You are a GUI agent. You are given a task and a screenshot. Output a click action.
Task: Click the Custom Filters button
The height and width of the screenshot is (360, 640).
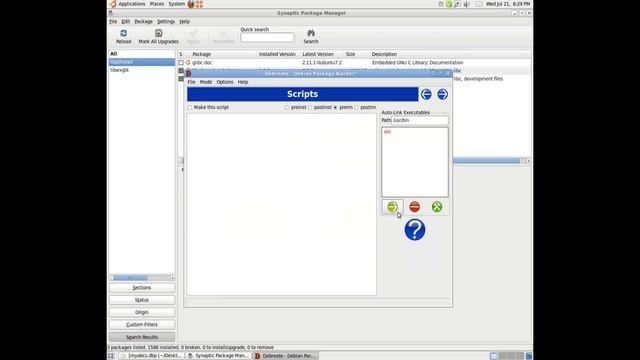click(142, 324)
